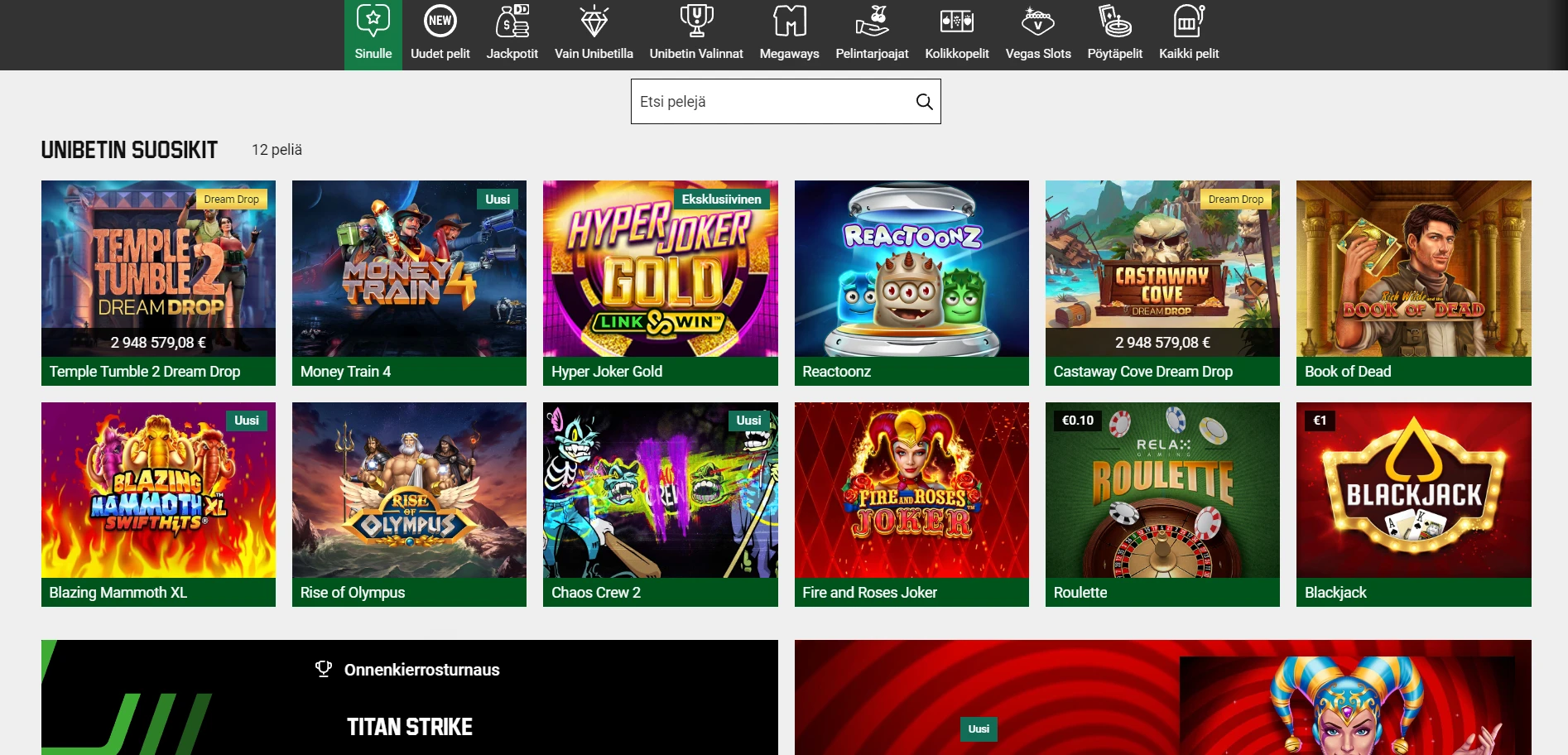The image size is (1568, 755).
Task: Click the NEW badge icon for Uudet pelit
Action: point(440,21)
